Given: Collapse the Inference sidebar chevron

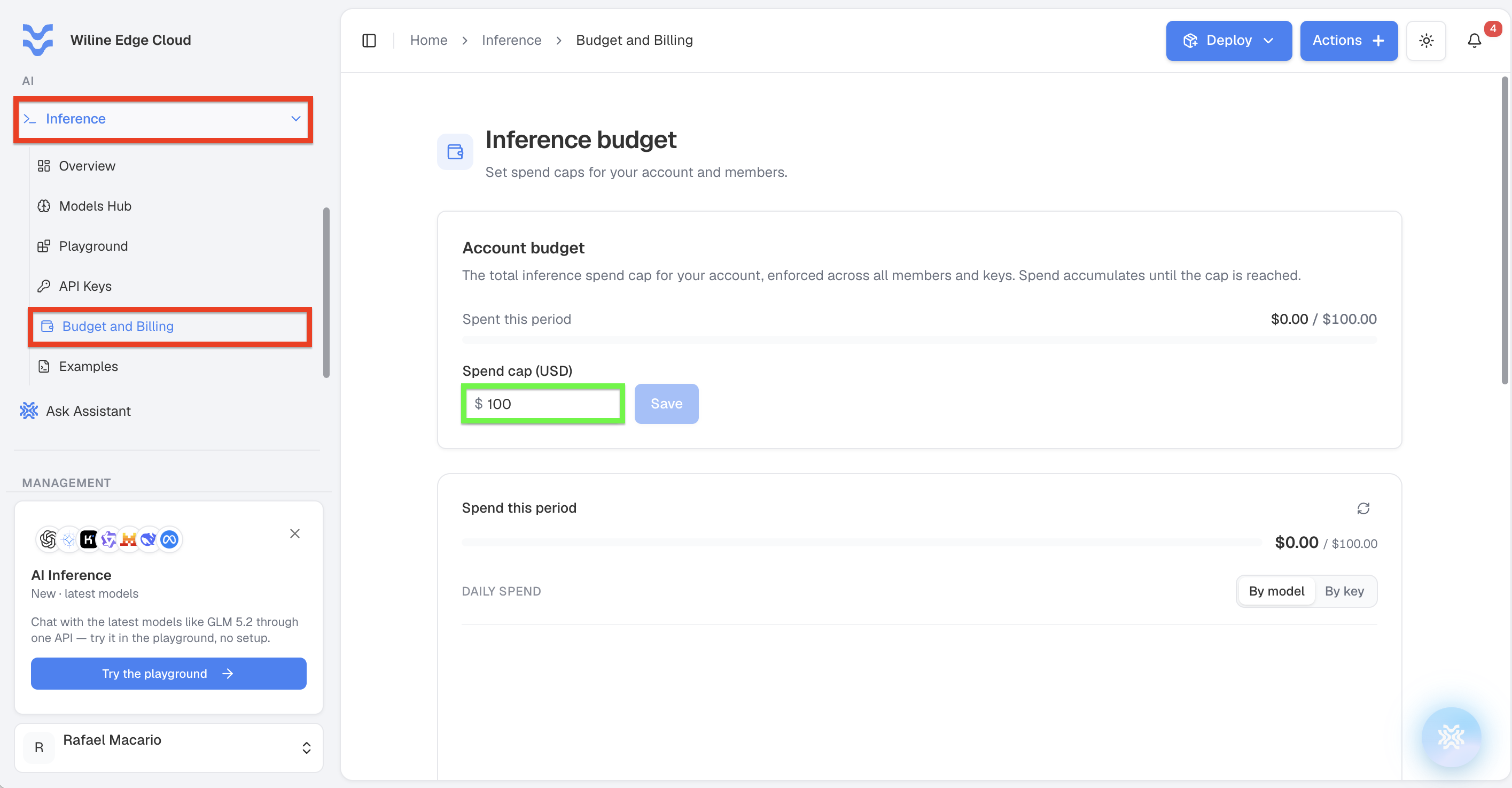Looking at the screenshot, I should click(296, 119).
